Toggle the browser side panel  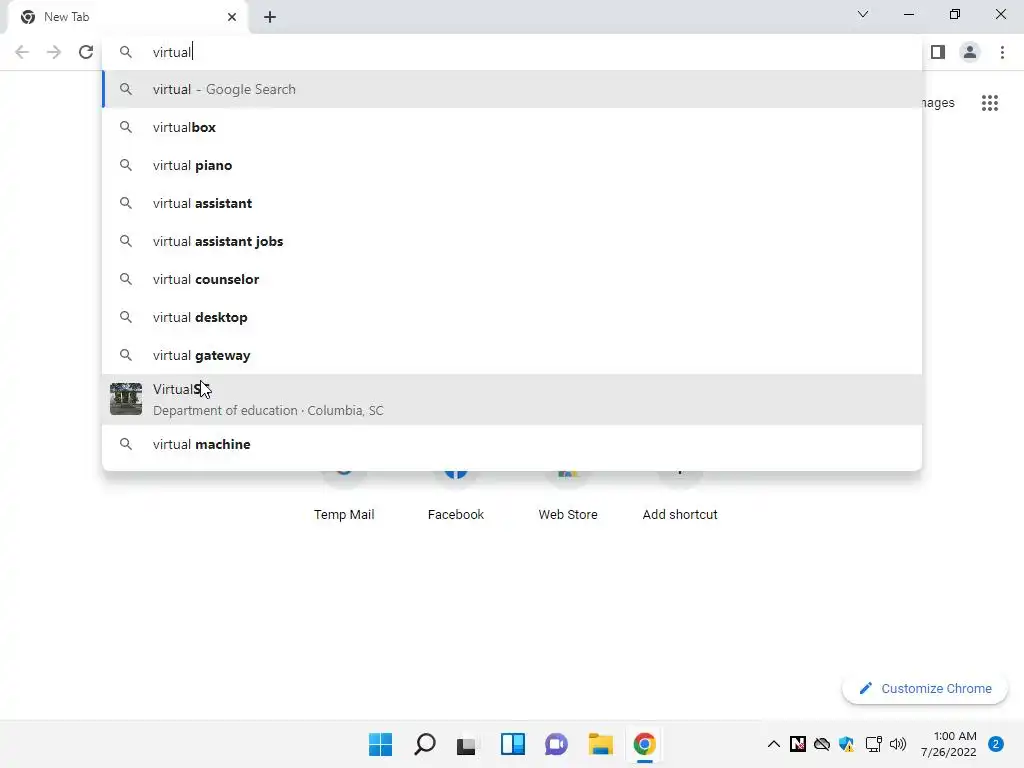coord(938,52)
